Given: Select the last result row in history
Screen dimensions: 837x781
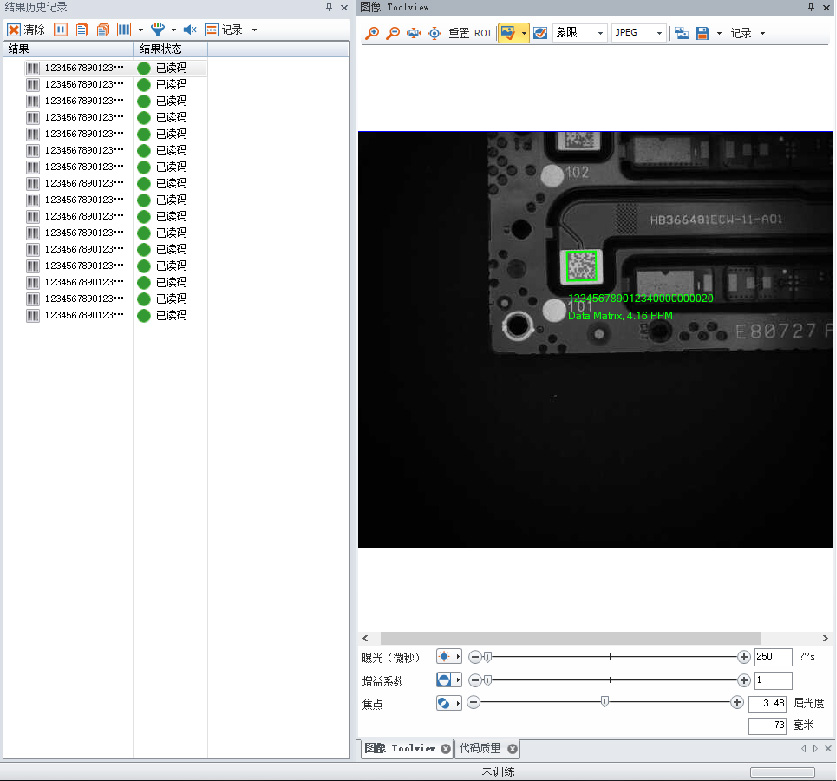Looking at the screenshot, I should [x=116, y=315].
